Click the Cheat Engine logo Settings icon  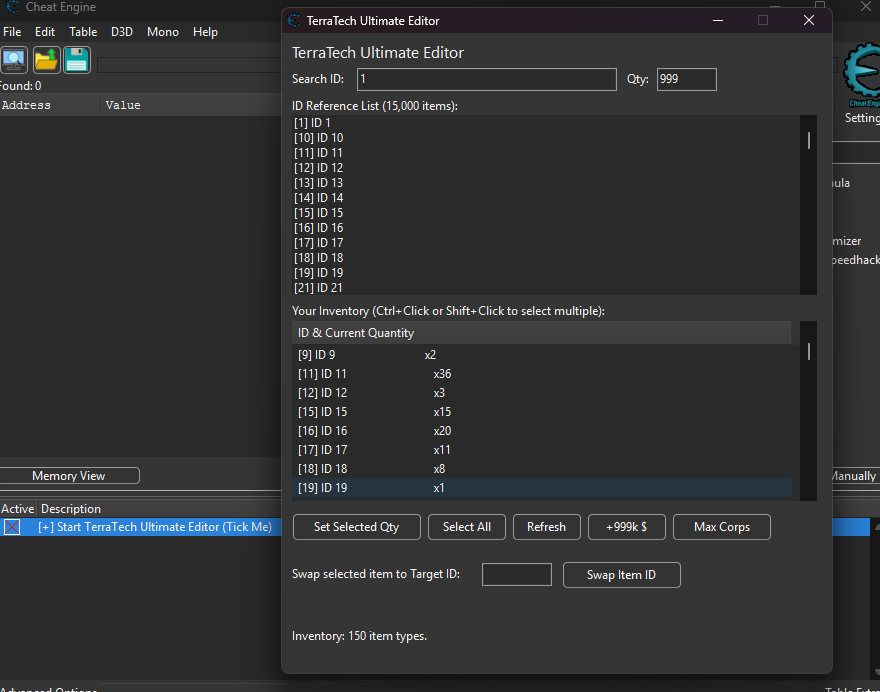862,77
